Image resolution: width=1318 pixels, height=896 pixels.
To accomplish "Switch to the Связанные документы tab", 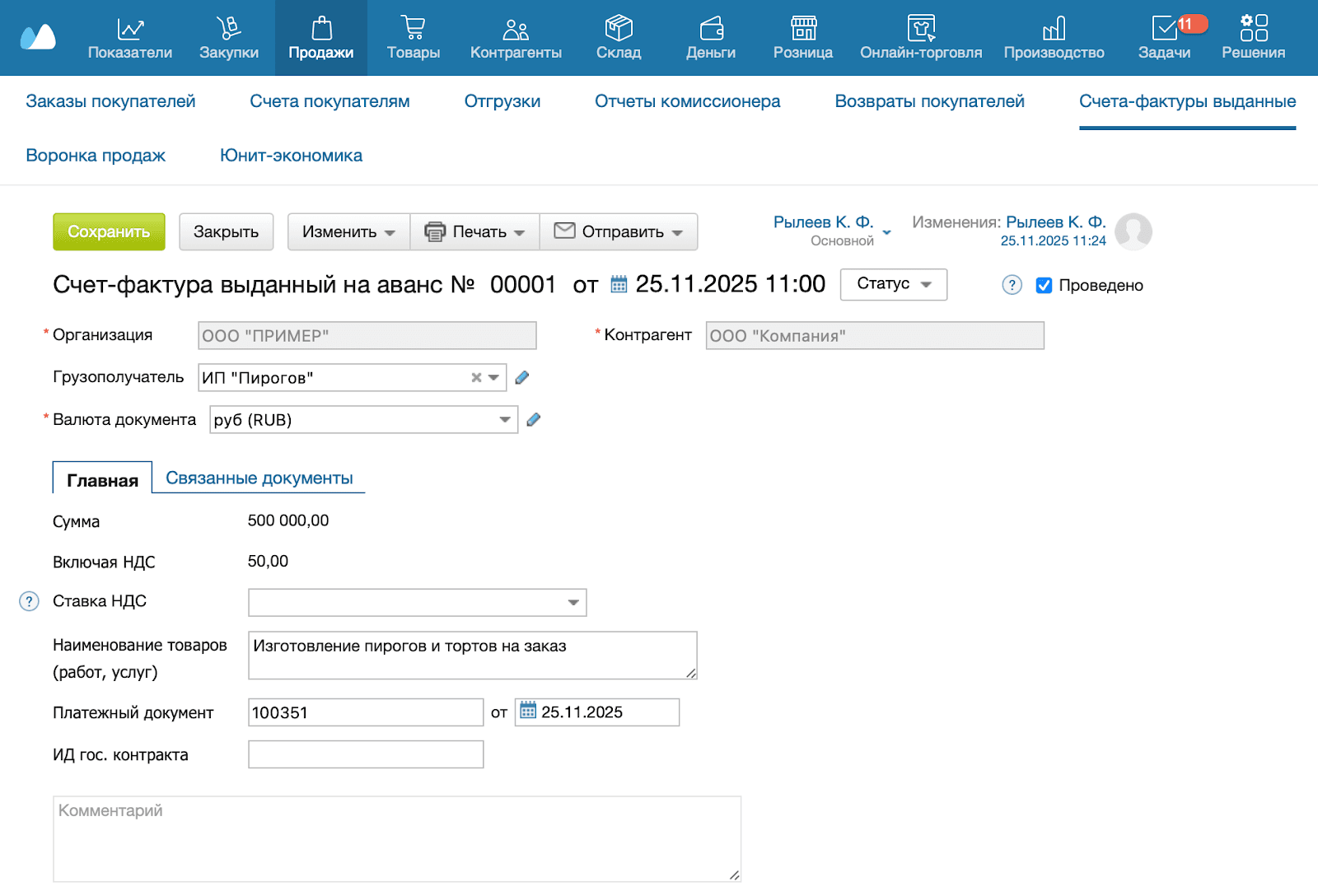I will click(259, 478).
